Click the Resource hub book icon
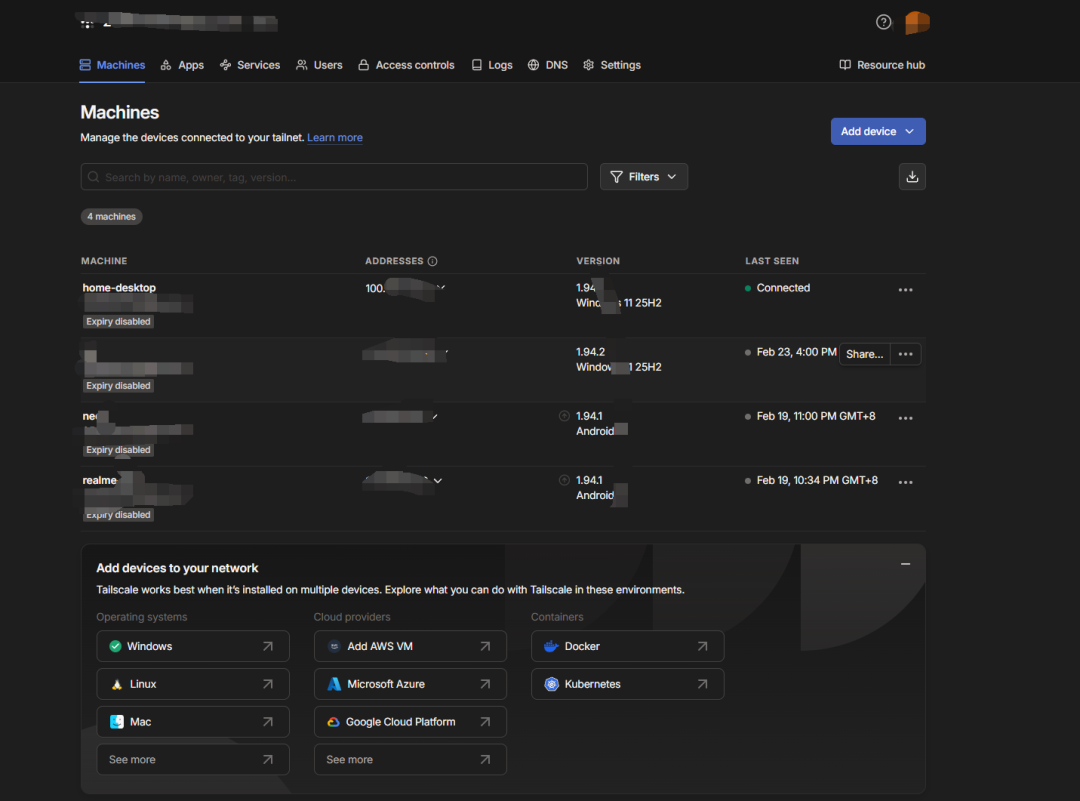 (845, 65)
